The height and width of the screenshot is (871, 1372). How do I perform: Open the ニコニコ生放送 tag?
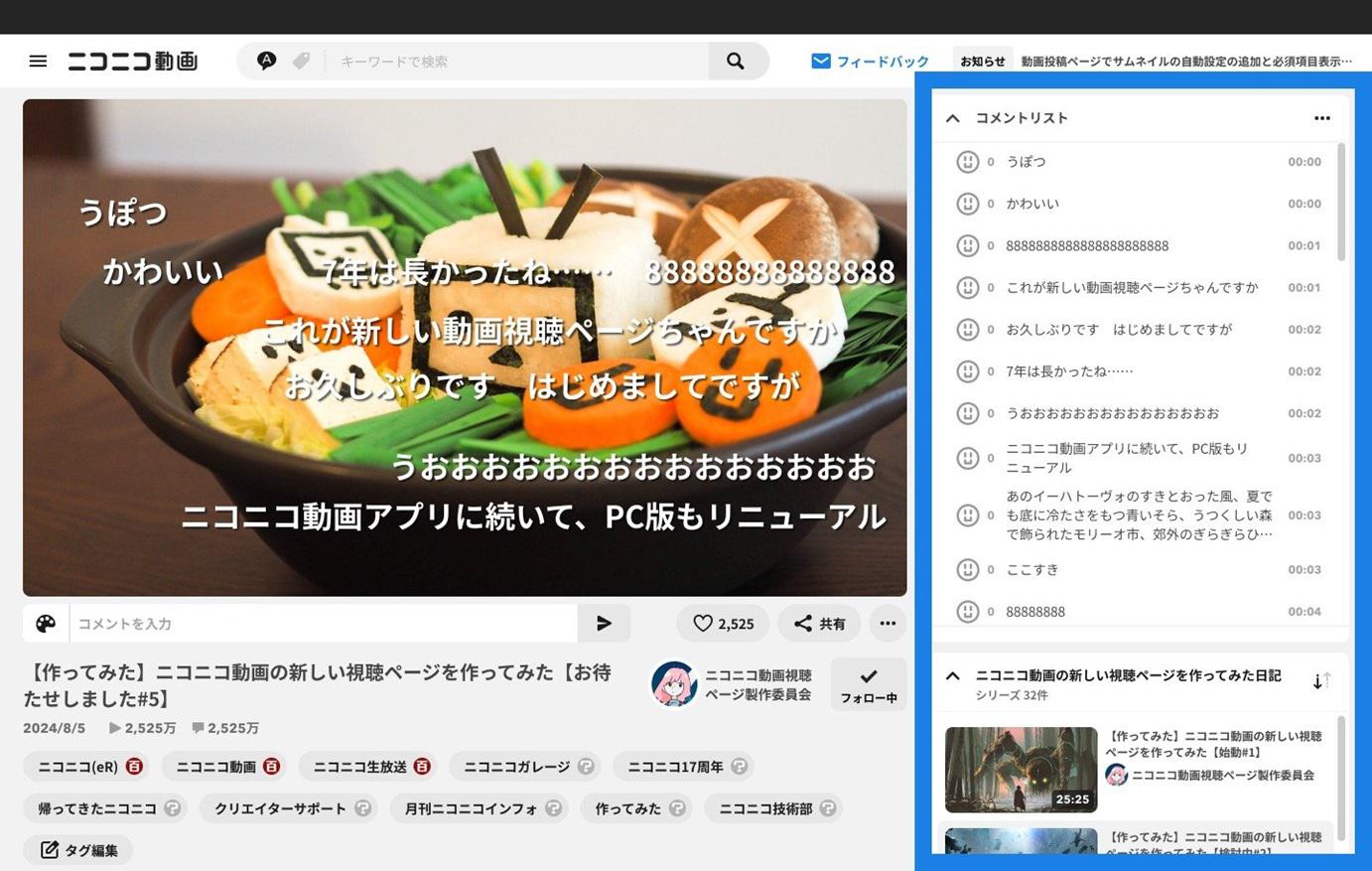[360, 767]
